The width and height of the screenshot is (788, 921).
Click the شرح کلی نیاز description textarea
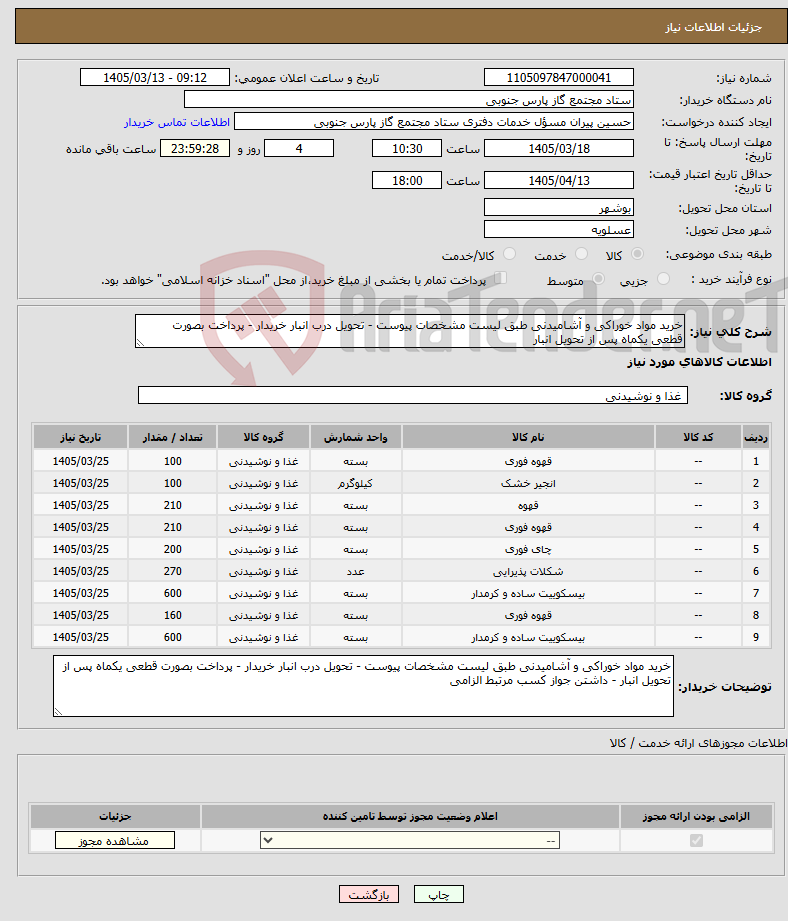(x=410, y=331)
